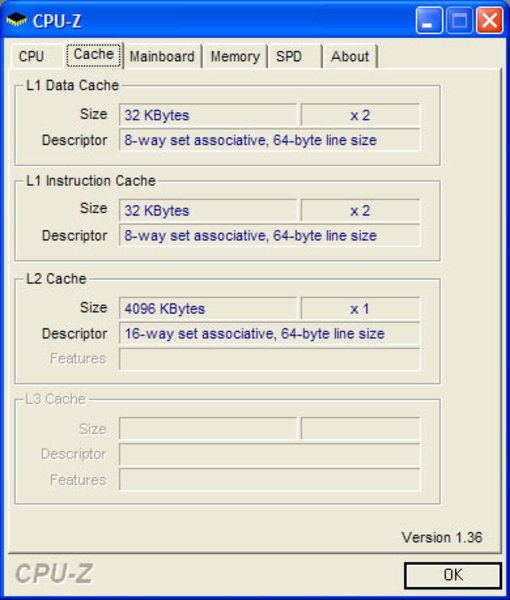Screen dimensions: 510x600
Task: Select the Cache tab
Action: [x=94, y=55]
